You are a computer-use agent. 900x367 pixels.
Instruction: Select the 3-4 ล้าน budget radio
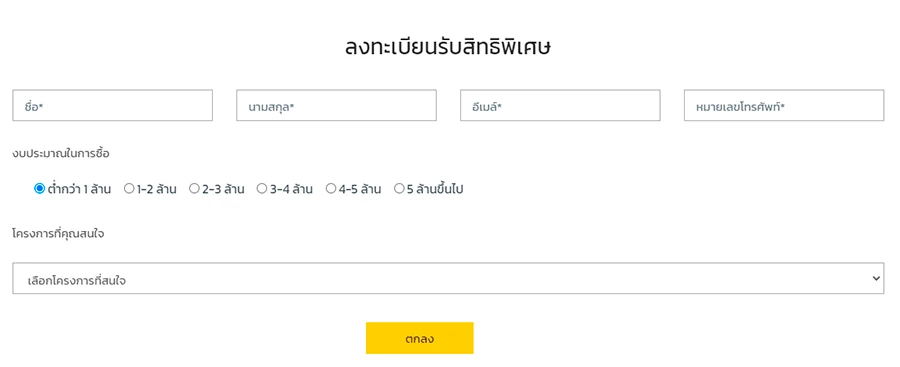(x=262, y=188)
